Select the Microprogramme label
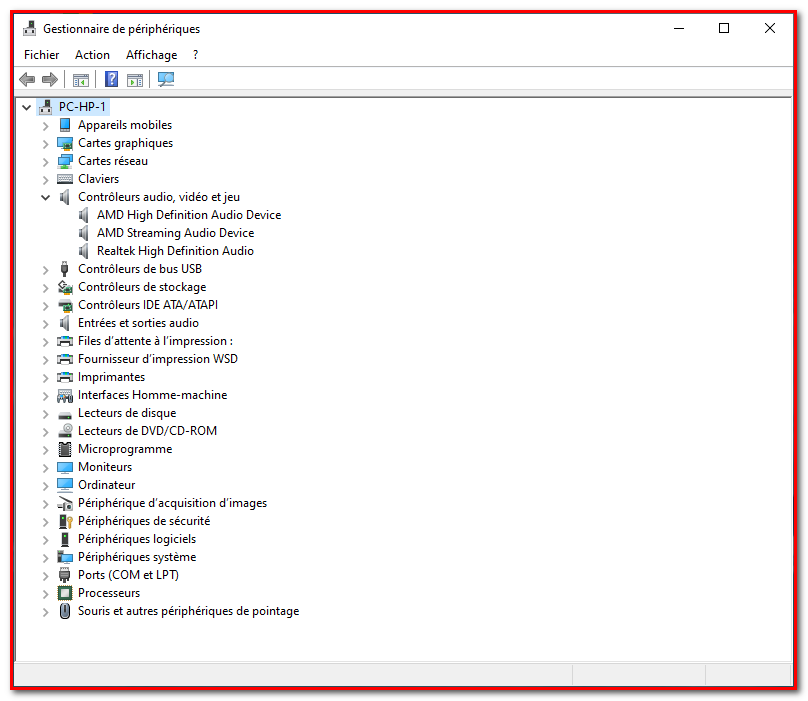This screenshot has height=701, width=808. pos(125,449)
